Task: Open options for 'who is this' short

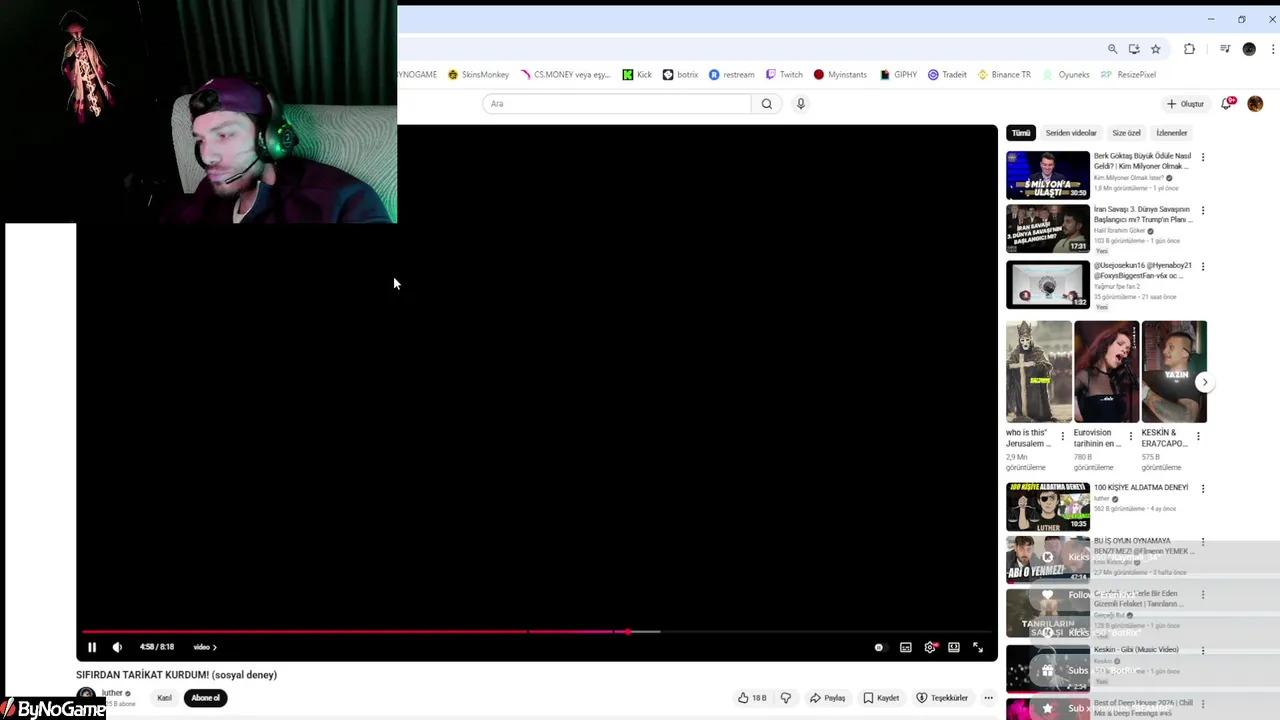Action: click(x=1063, y=436)
